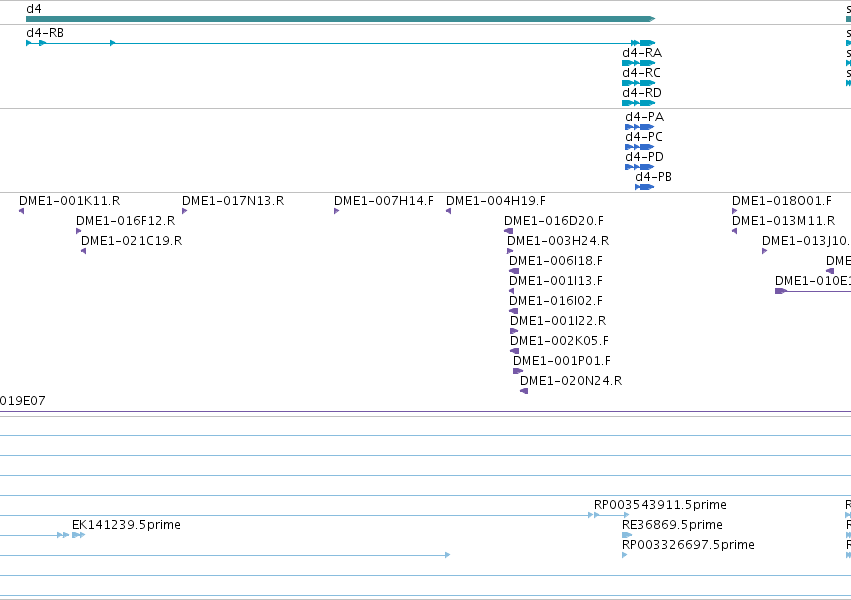
Task: Click the d4-PD protein glyph
Action: click(639, 167)
